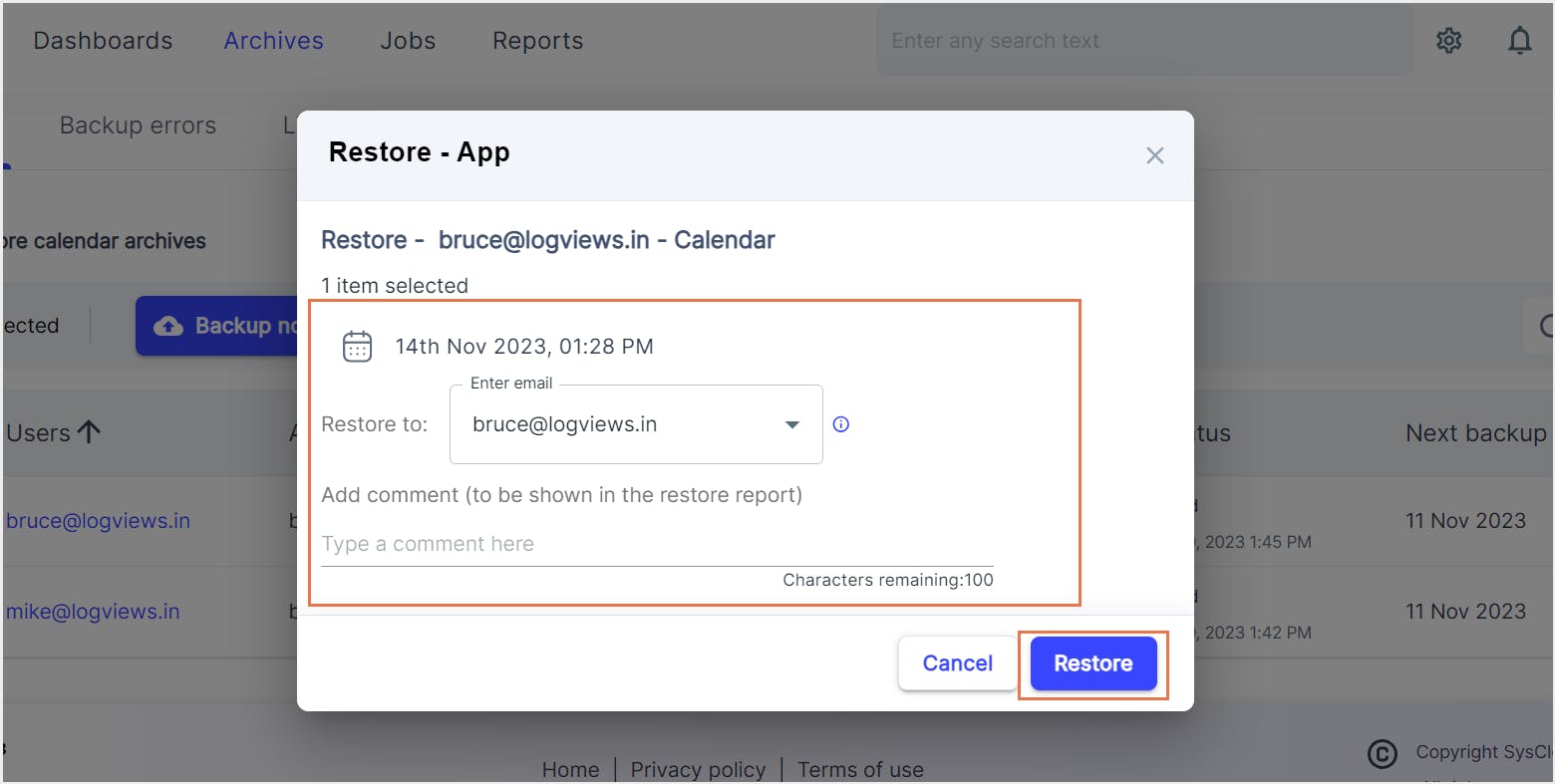Open the settings gear icon
This screenshot has width=1555, height=784.
coord(1448,41)
